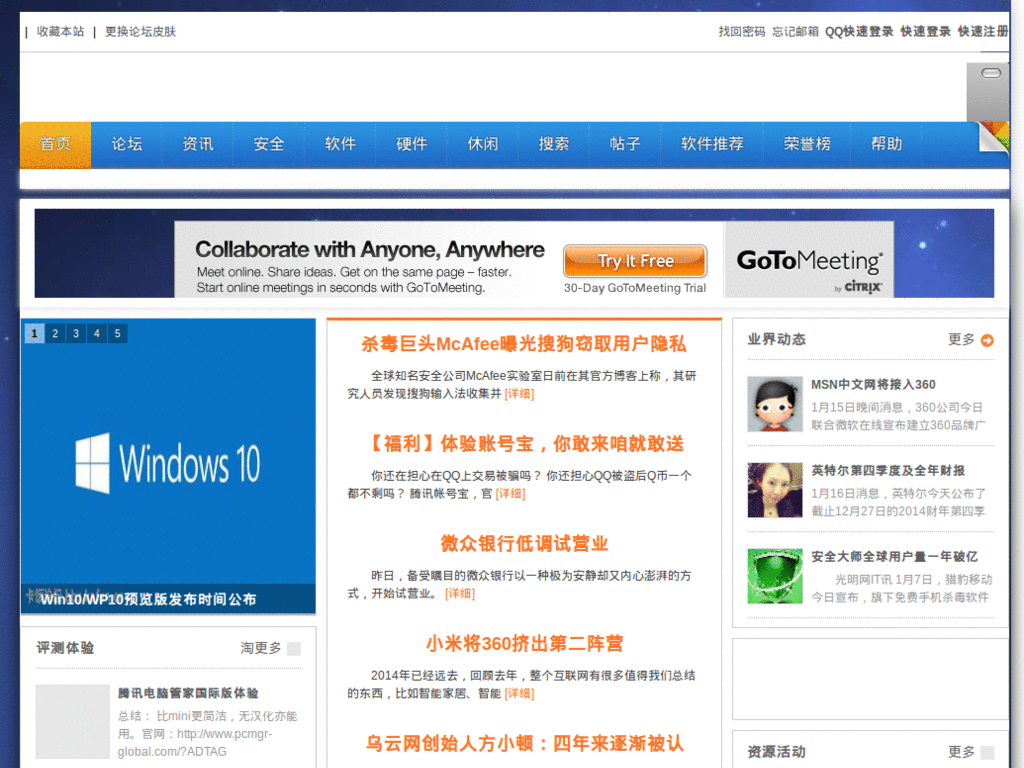Click the orange arrow icon beside 业界动态 更多
This screenshot has width=1024, height=768.
987,340
